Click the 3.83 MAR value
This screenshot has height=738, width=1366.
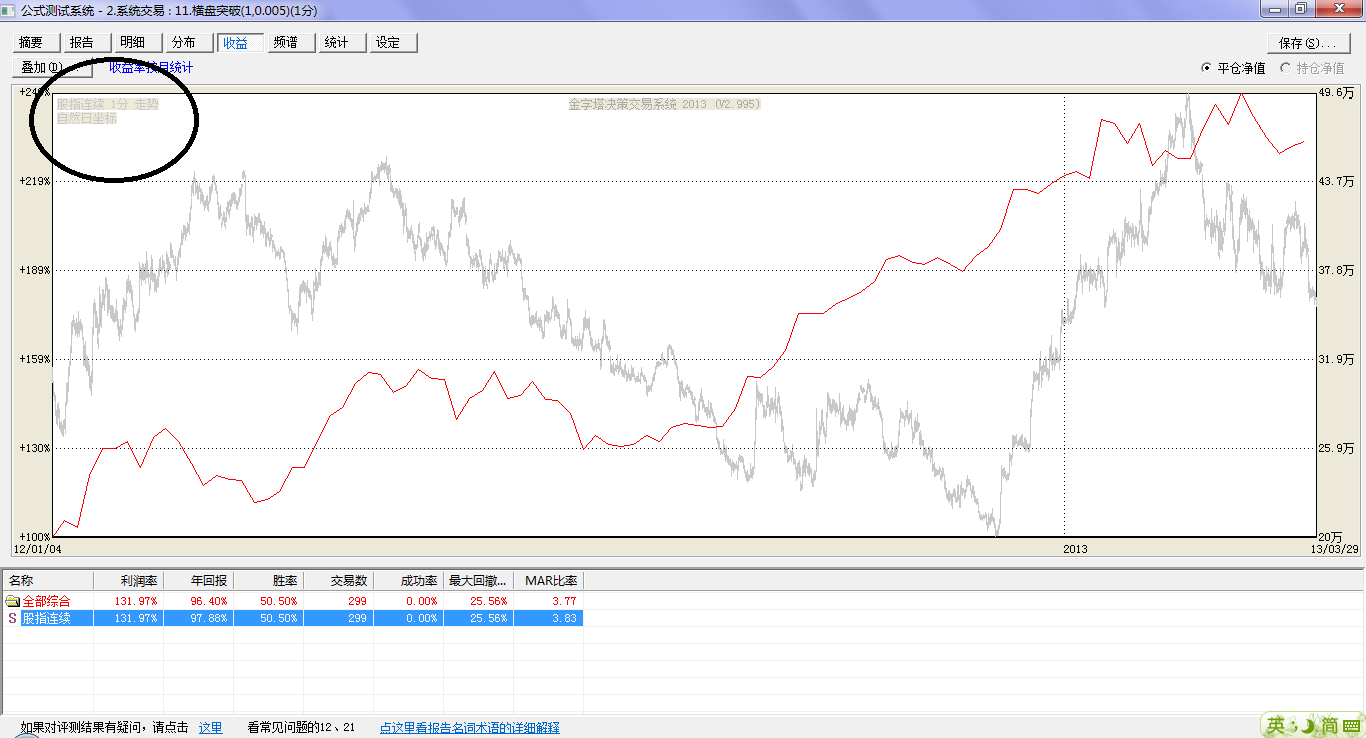(564, 618)
